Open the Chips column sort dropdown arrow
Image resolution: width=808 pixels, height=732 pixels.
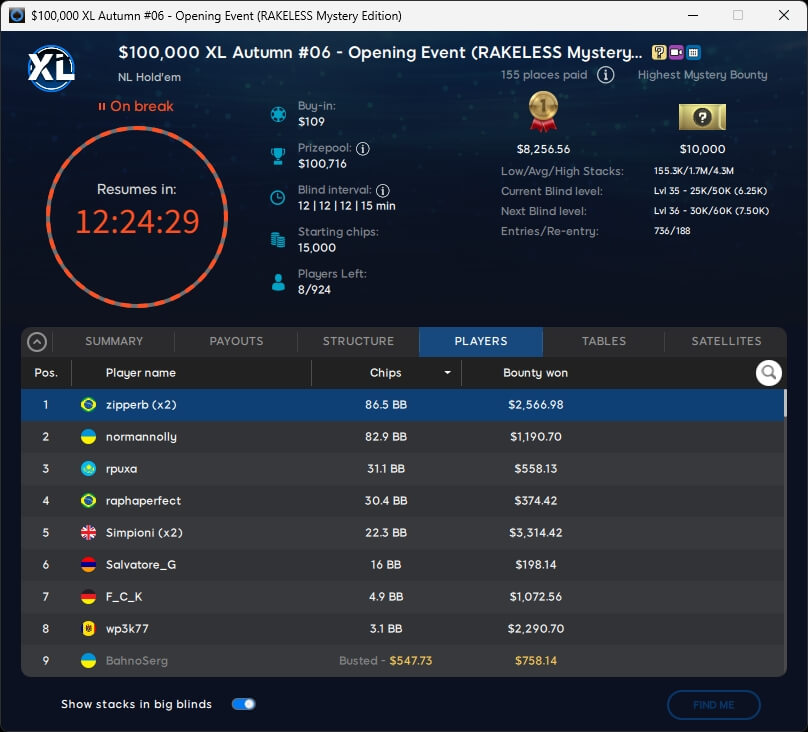(447, 373)
